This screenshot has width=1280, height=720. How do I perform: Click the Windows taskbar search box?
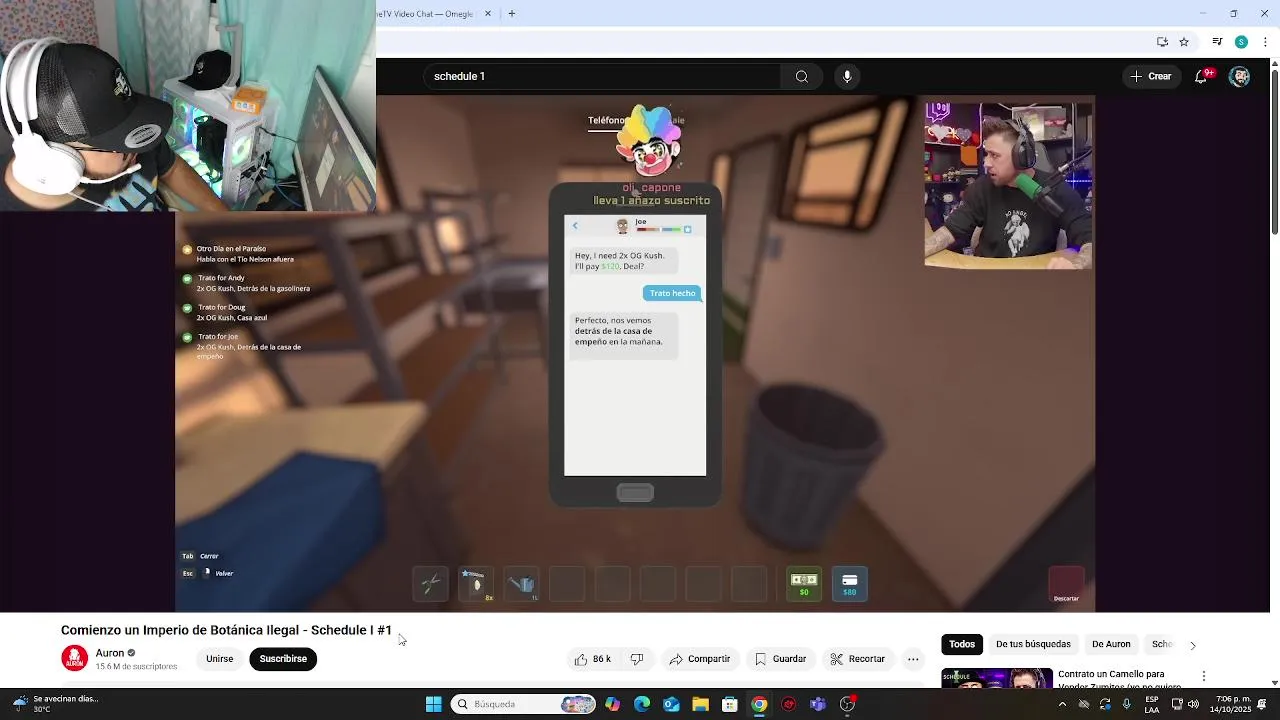click(x=523, y=704)
